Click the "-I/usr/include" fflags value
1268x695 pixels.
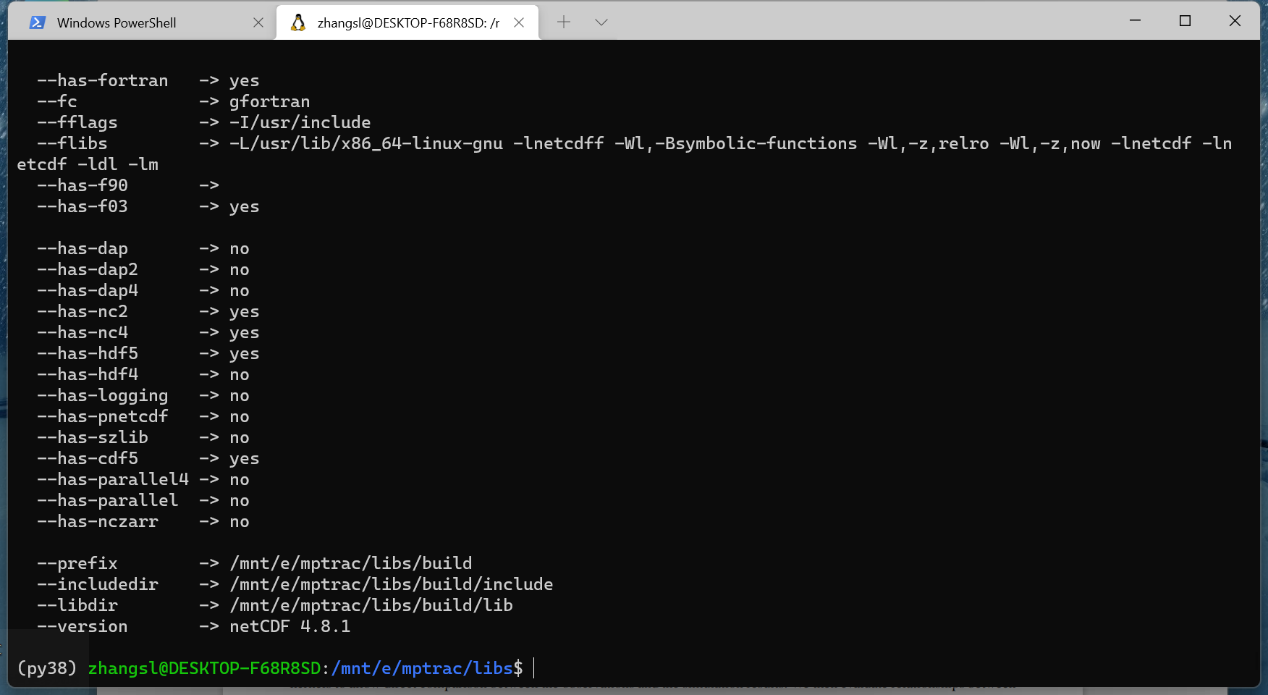[300, 122]
